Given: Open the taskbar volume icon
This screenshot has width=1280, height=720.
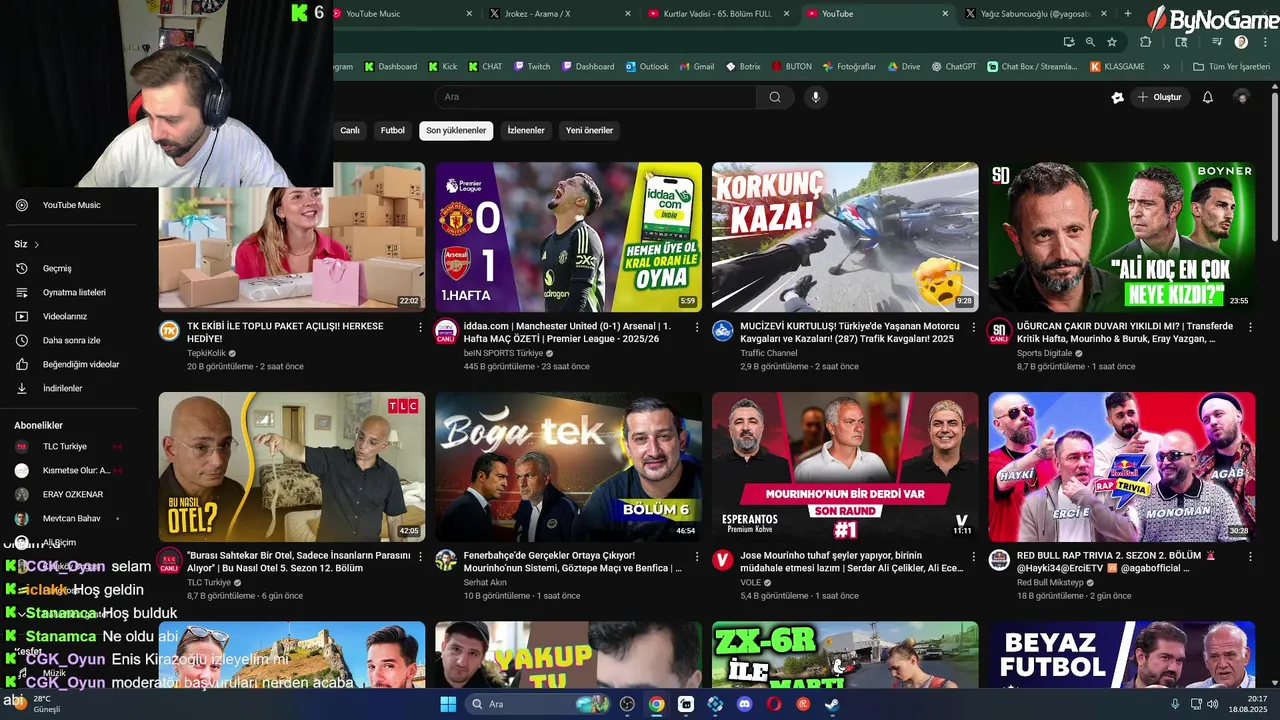Looking at the screenshot, I should click(x=1213, y=704).
